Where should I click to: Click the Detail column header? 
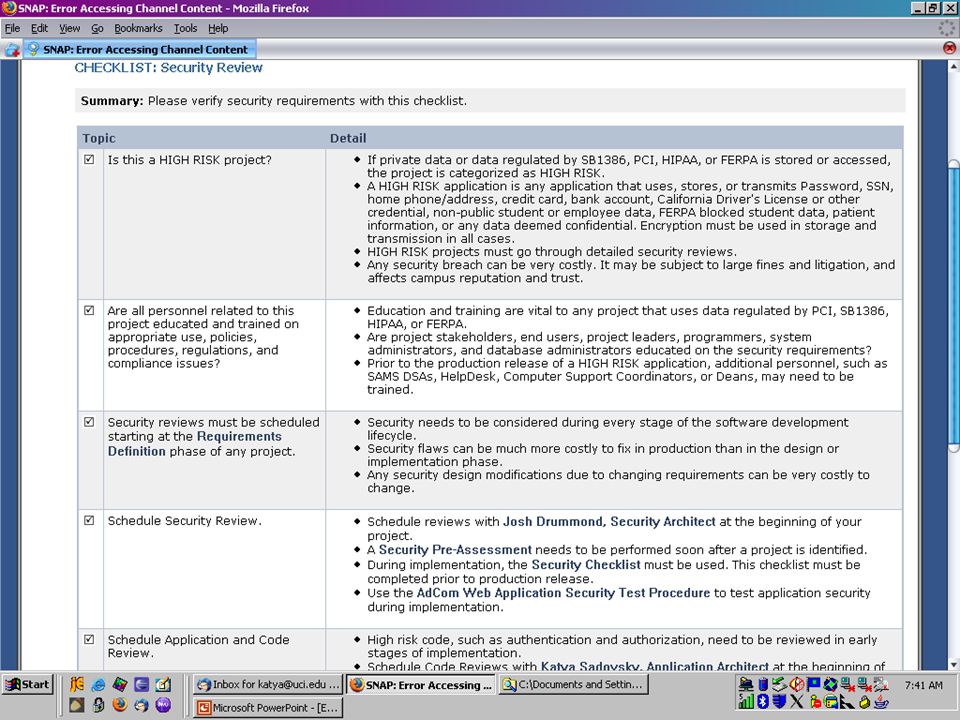[348, 138]
